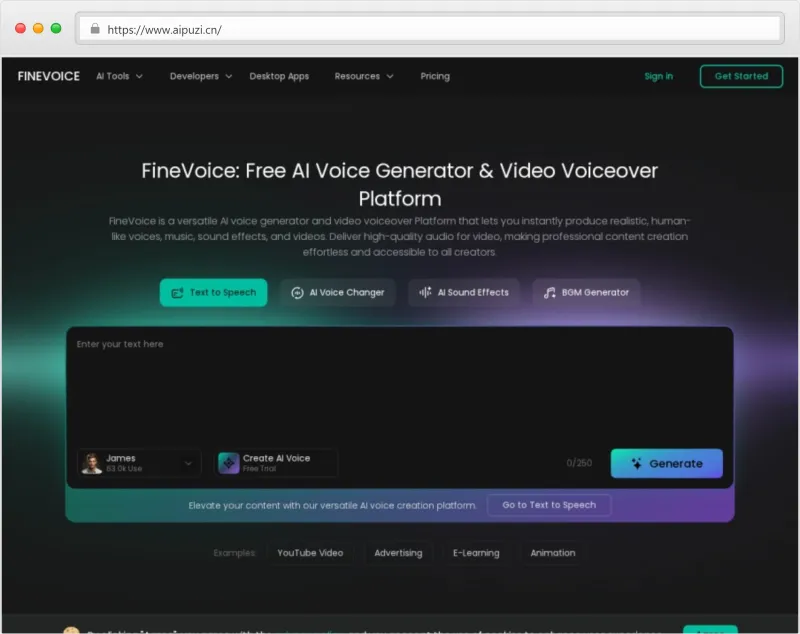Expand the AI Tools menu
Viewport: 800px width, 634px height.
pos(119,76)
